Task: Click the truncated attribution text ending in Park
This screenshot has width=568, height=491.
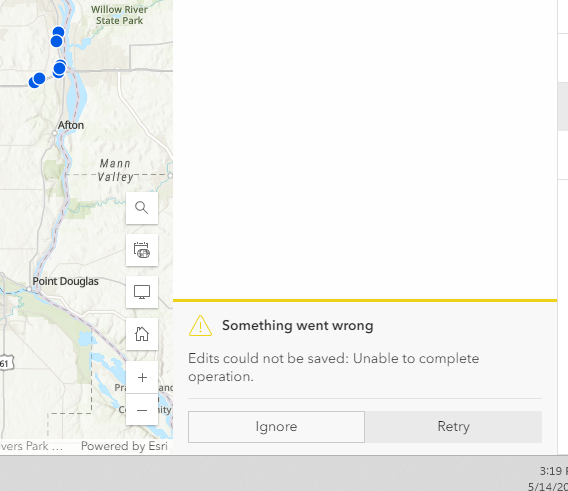Action: pyautogui.click(x=31, y=446)
